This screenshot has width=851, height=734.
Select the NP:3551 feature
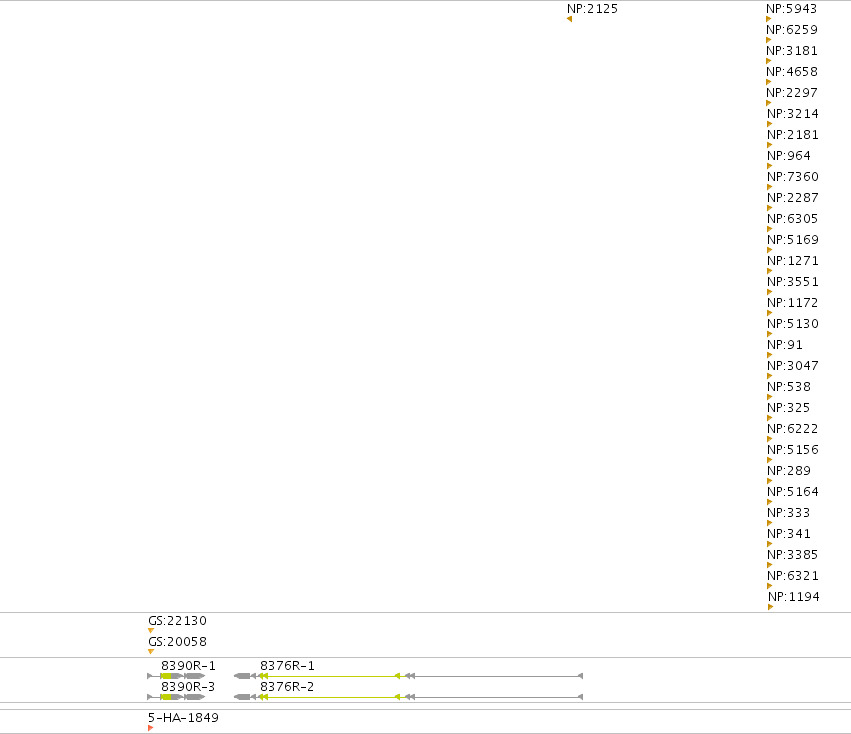[x=792, y=282]
